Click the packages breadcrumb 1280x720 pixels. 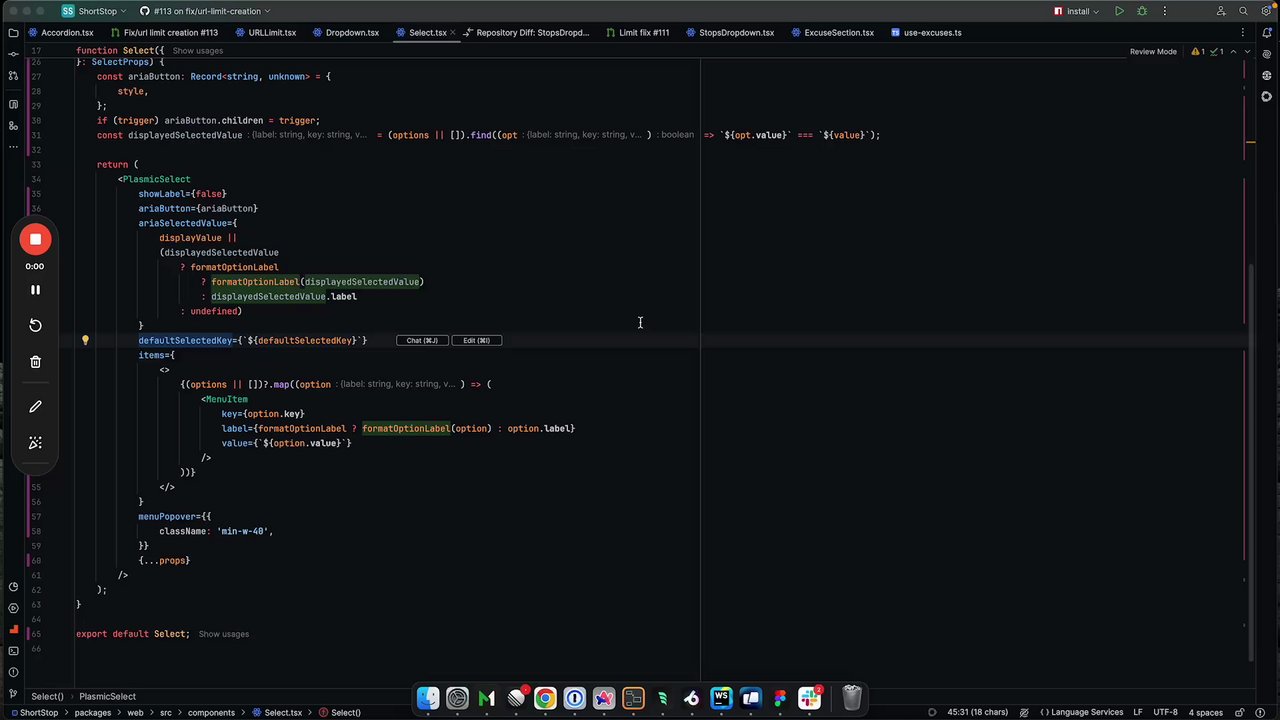pyautogui.click(x=93, y=712)
